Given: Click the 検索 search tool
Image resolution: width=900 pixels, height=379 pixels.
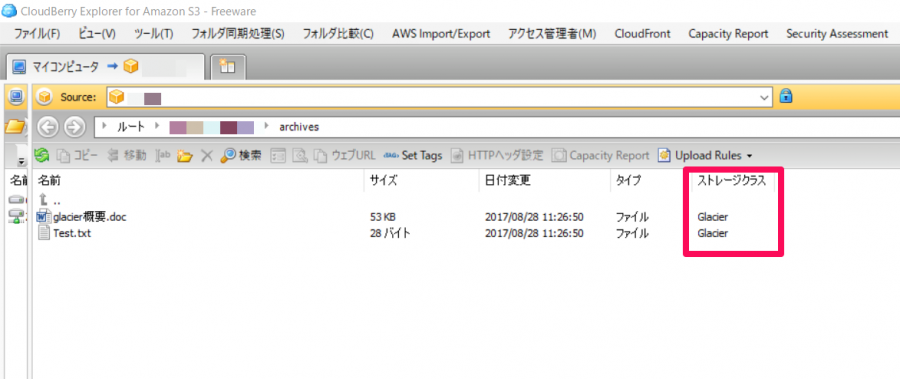Looking at the screenshot, I should pos(242,156).
